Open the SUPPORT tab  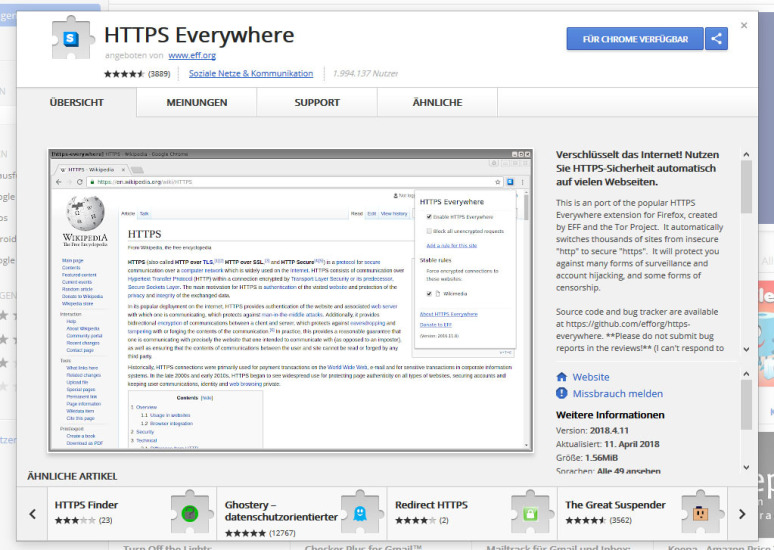[317, 103]
